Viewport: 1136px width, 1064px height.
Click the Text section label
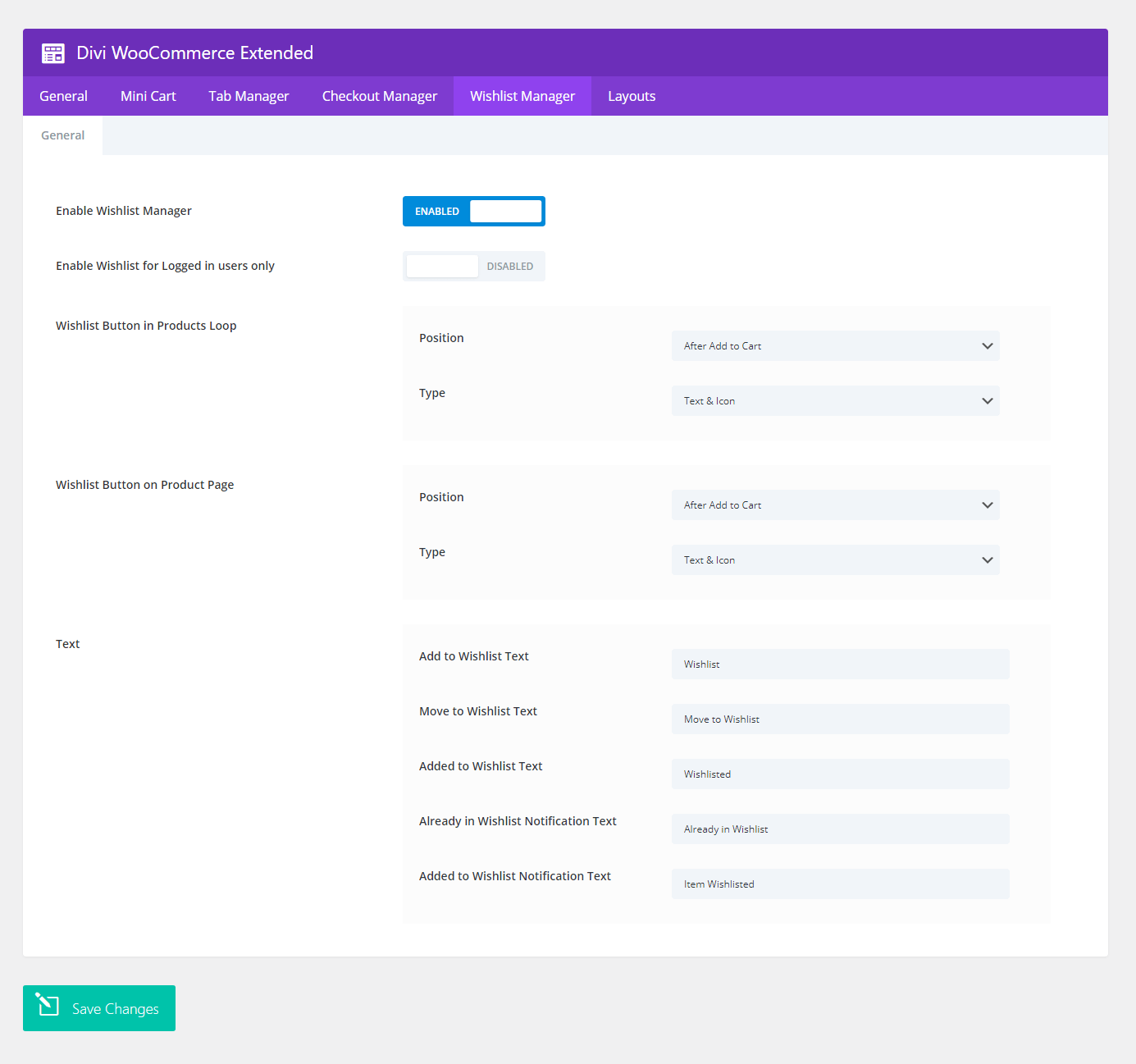click(x=67, y=644)
